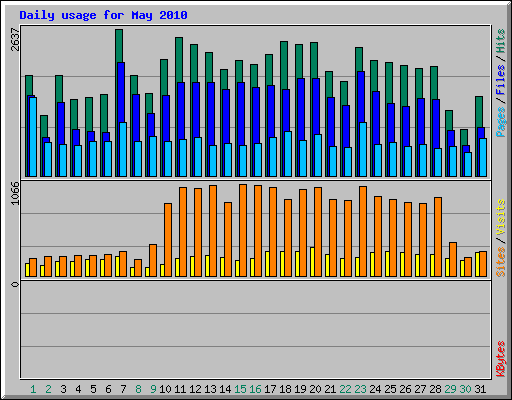Click the orange Sites bar for day 10
This screenshot has height=400, width=512.
coord(168,240)
